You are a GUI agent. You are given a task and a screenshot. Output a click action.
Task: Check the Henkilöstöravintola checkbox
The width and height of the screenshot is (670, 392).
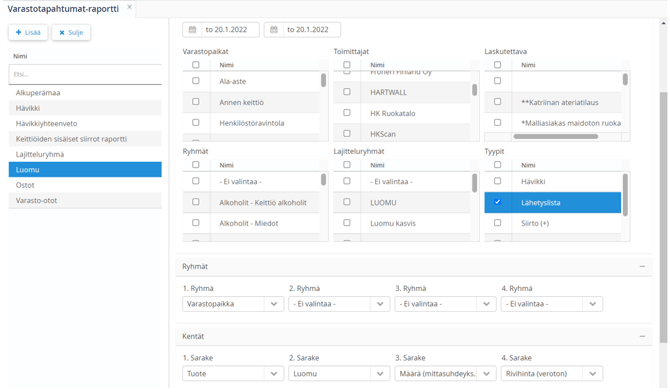pyautogui.click(x=196, y=123)
